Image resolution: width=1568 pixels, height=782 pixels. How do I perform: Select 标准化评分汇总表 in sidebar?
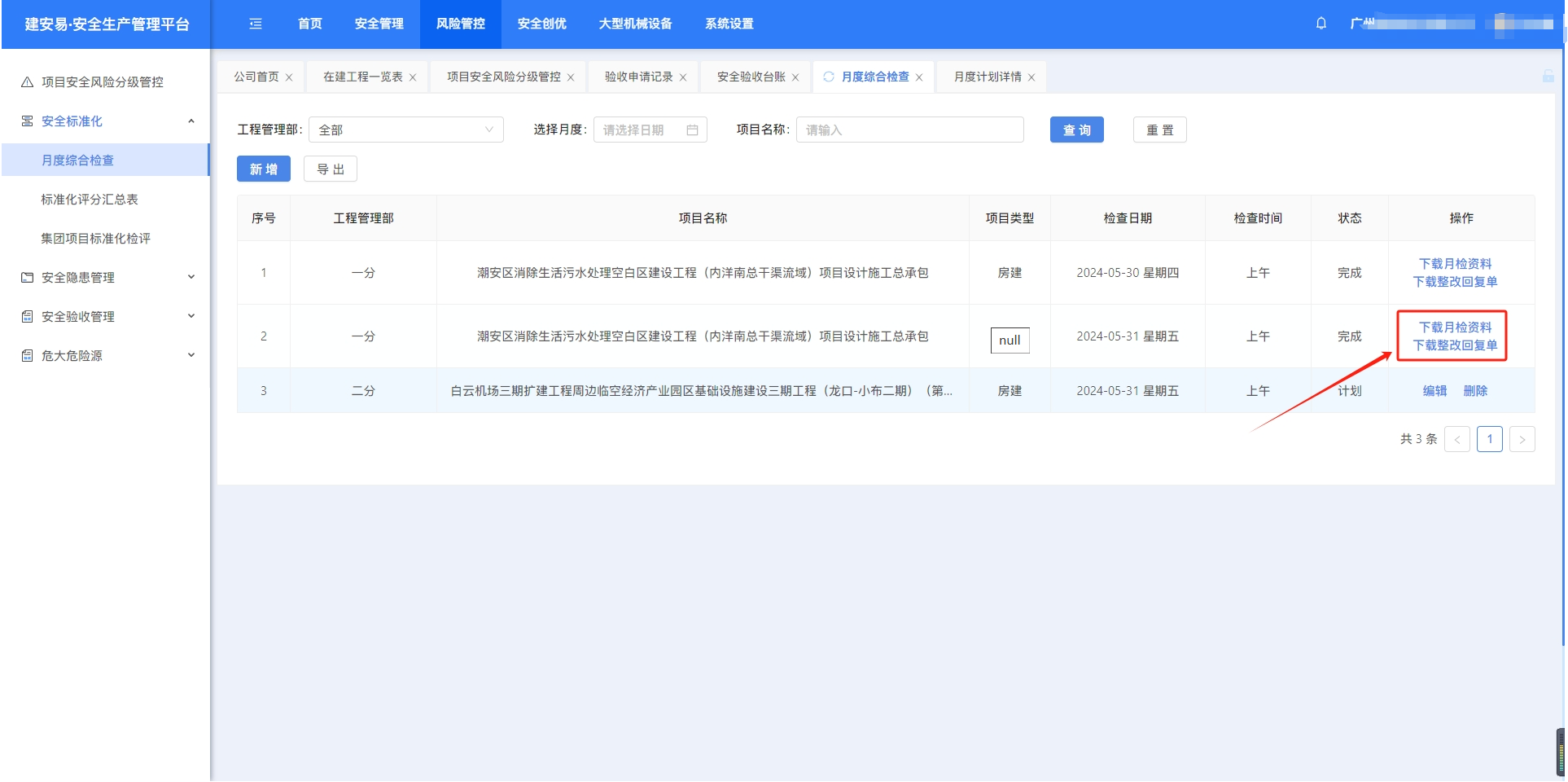pos(90,200)
